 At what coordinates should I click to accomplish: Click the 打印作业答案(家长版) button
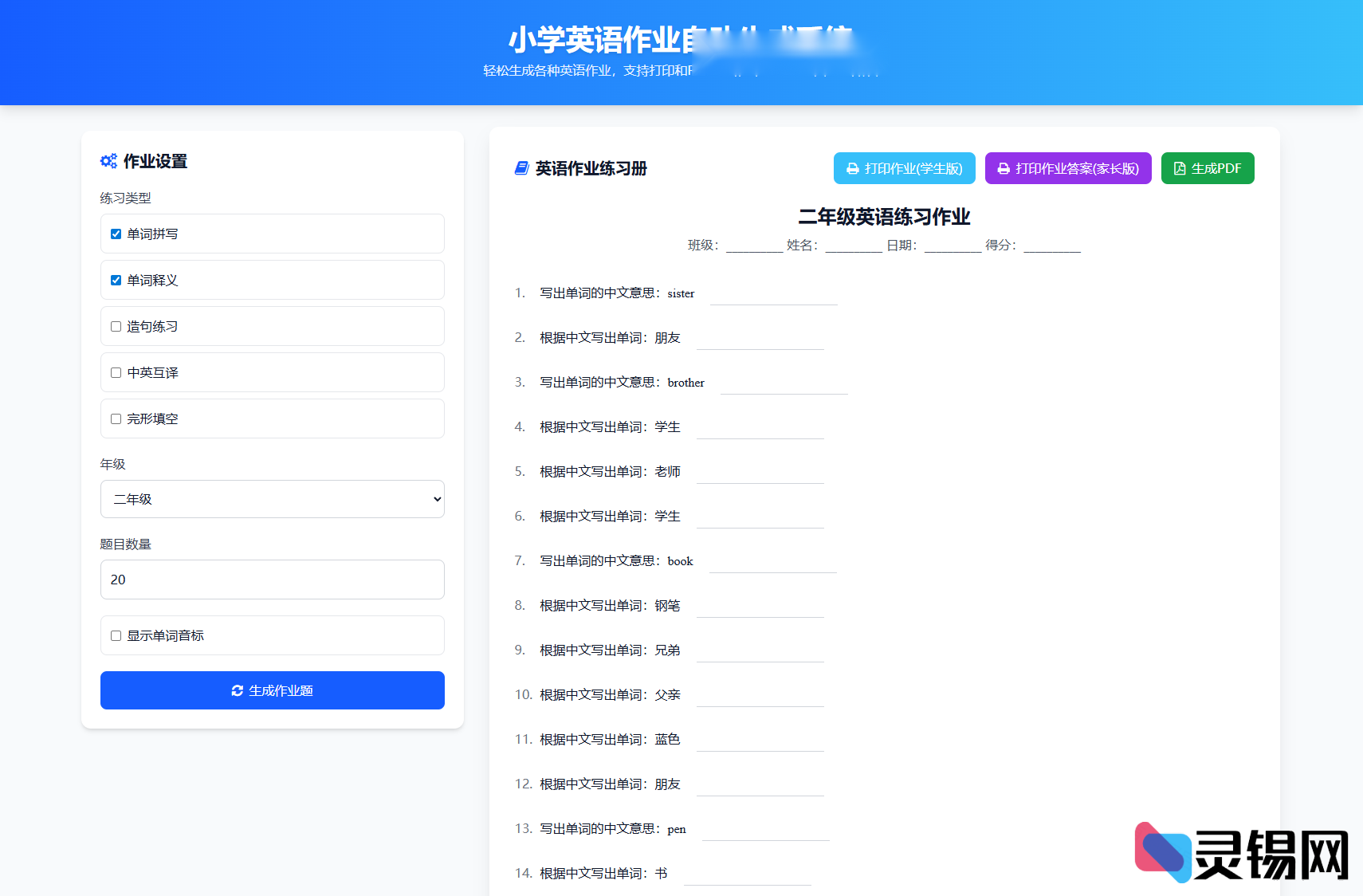pyautogui.click(x=1068, y=168)
